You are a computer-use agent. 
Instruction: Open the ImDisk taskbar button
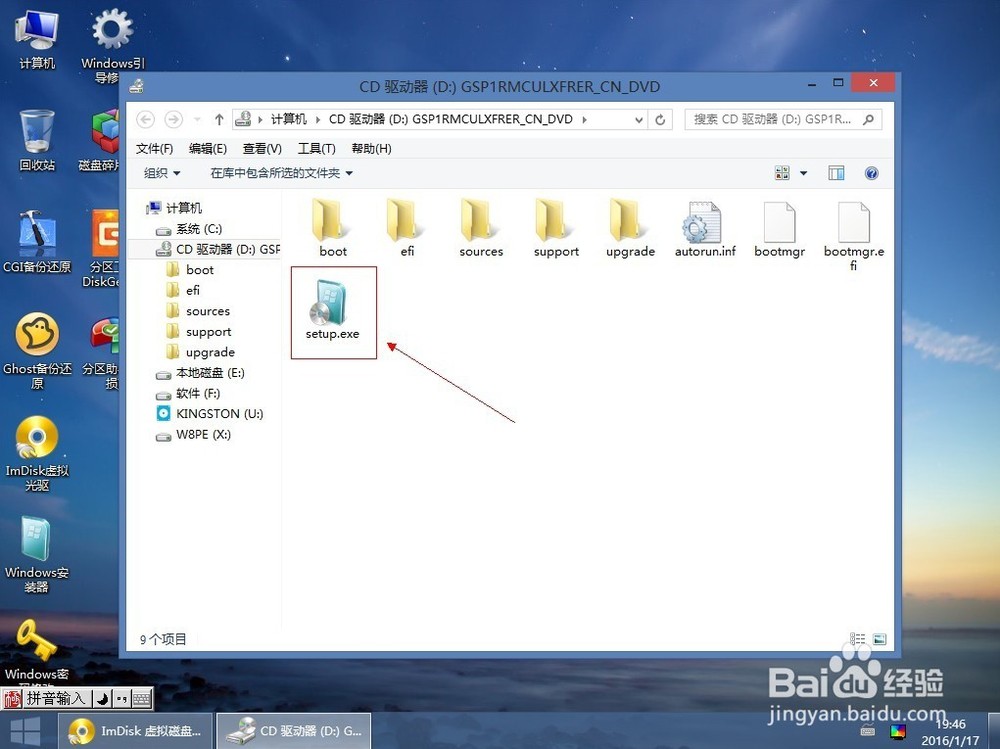coord(136,731)
